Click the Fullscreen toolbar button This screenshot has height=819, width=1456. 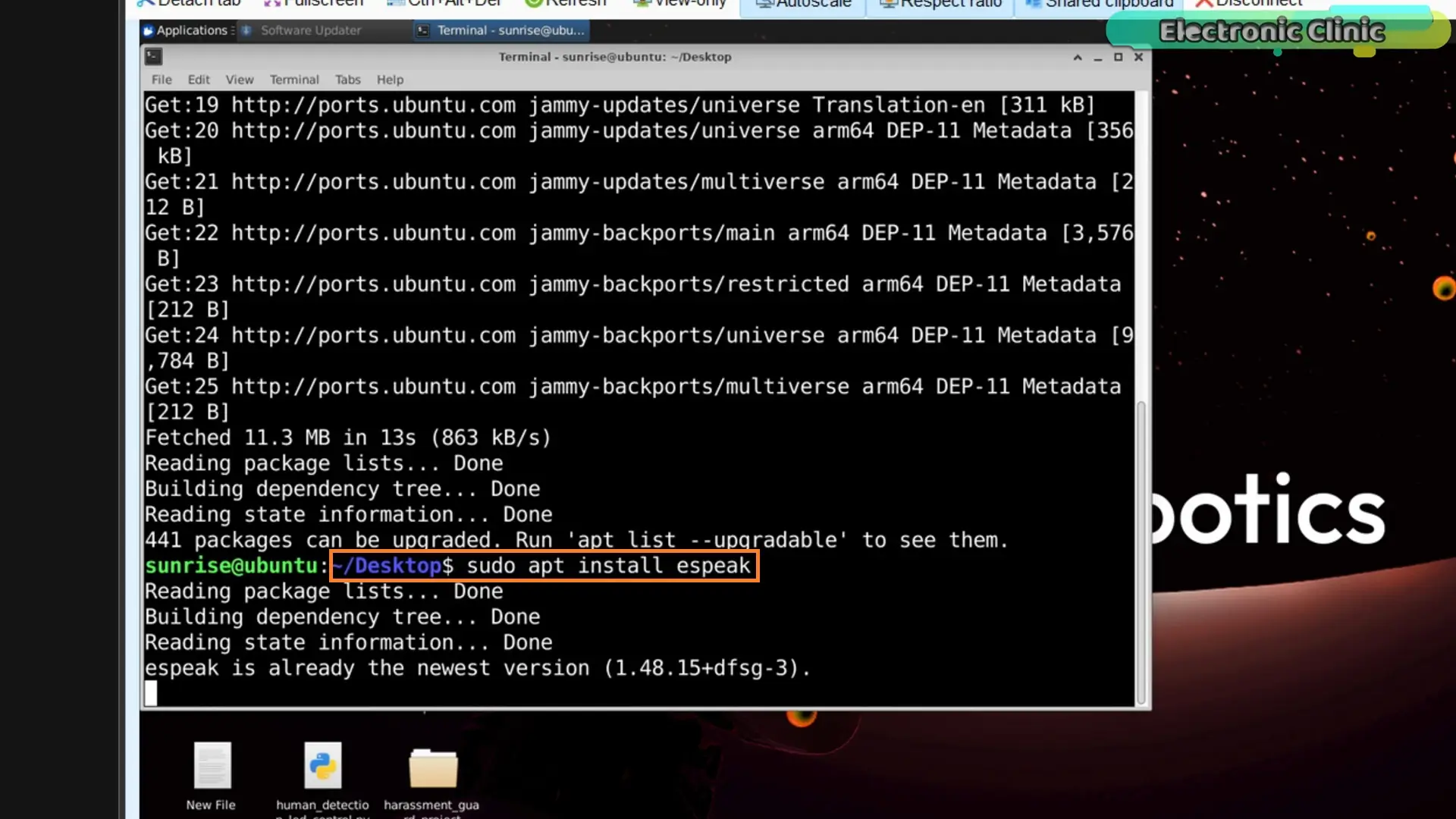tap(313, 4)
